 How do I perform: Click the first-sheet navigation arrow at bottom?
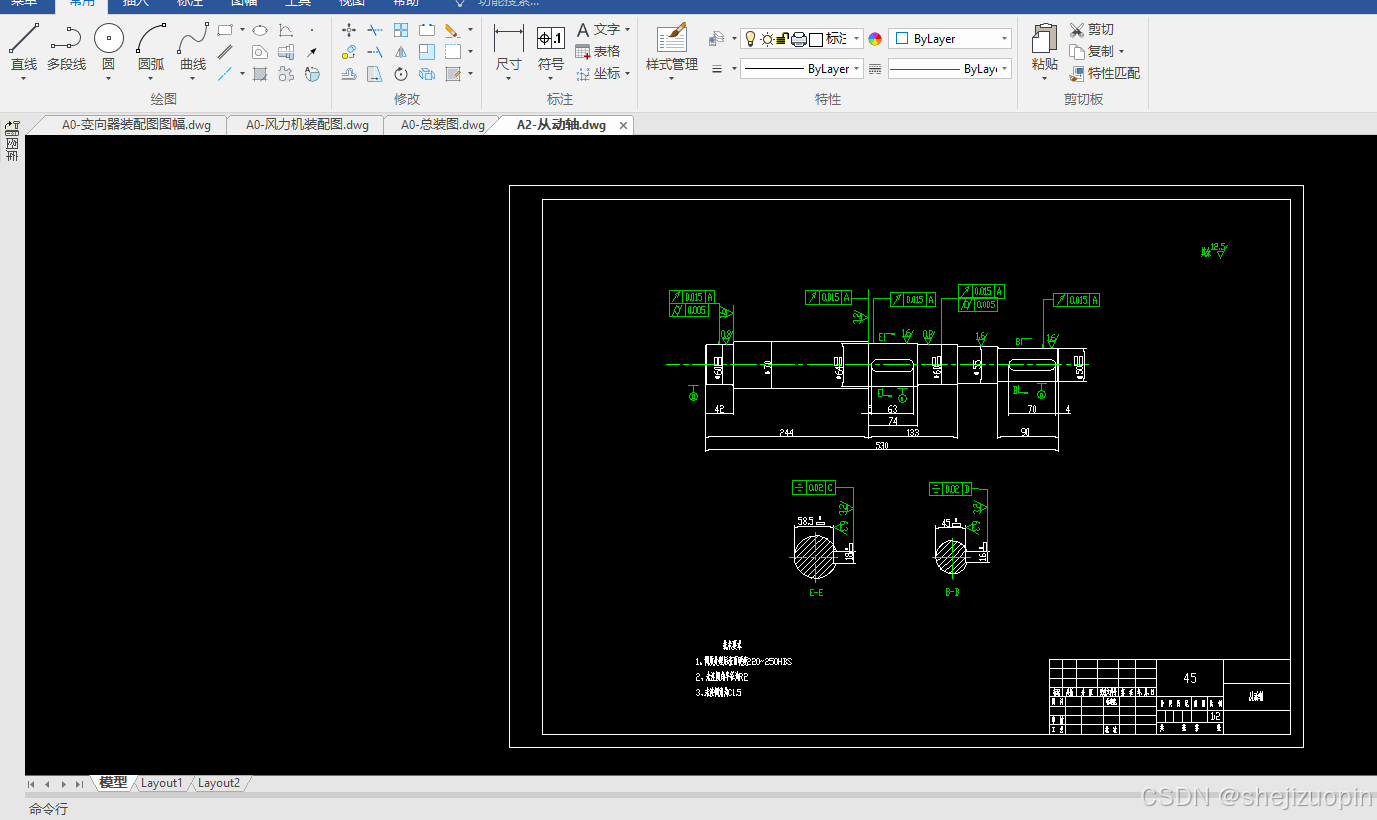coord(32,784)
